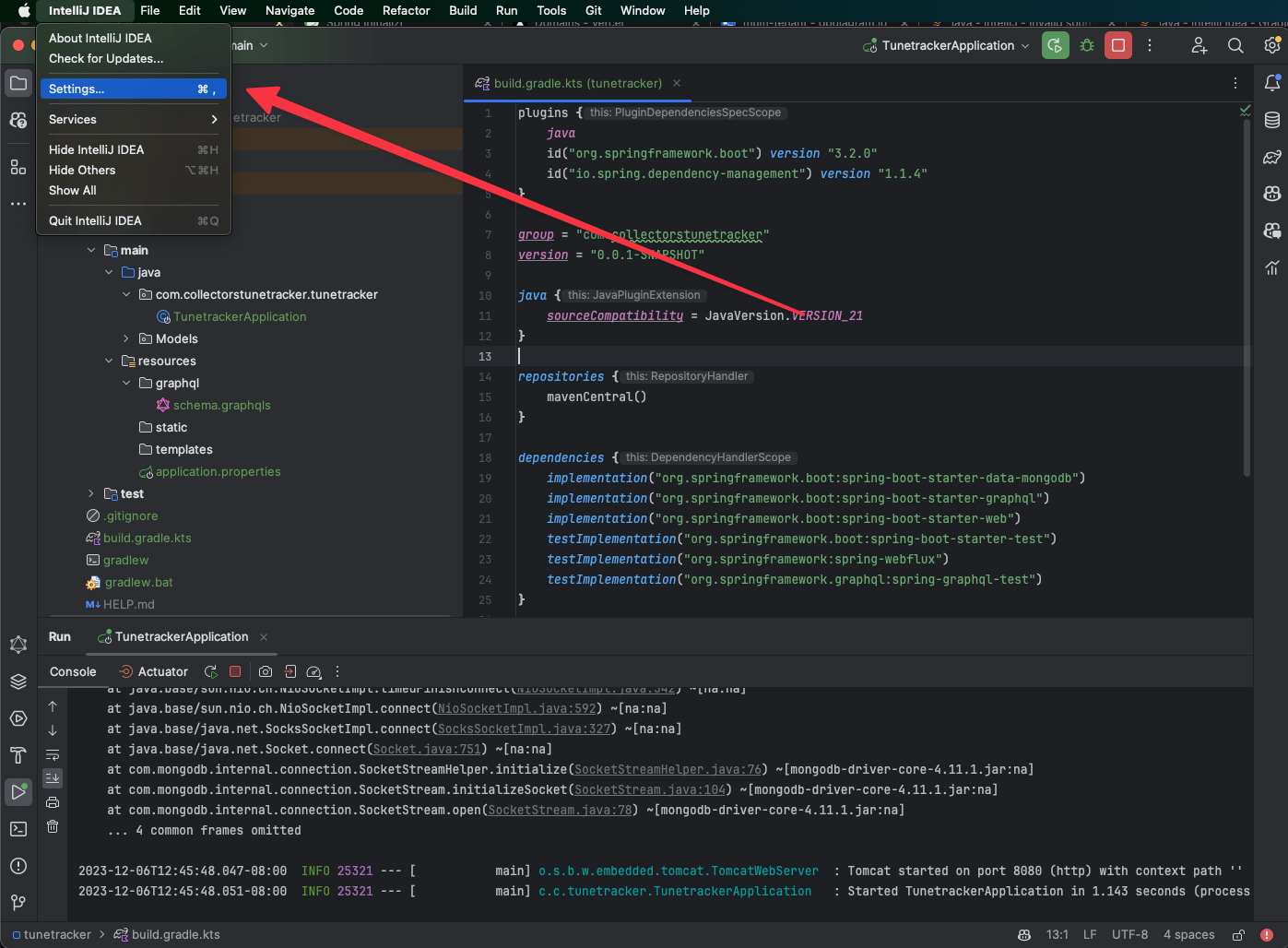Show Notifications bell panel

(1272, 83)
